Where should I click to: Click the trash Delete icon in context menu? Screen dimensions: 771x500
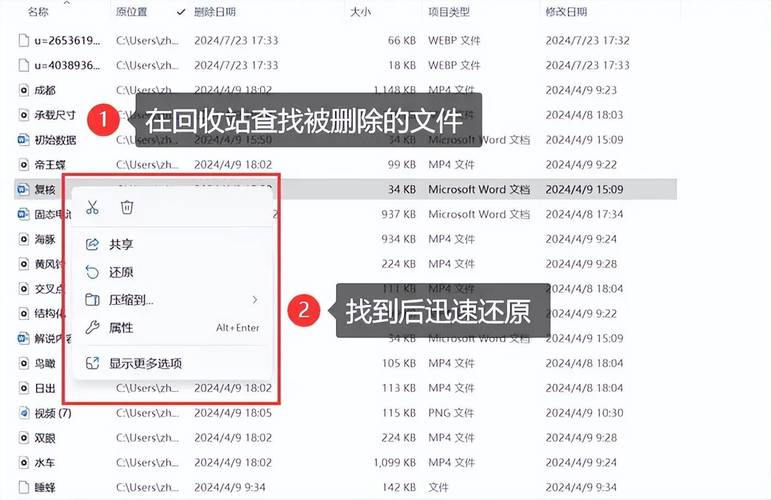point(127,207)
